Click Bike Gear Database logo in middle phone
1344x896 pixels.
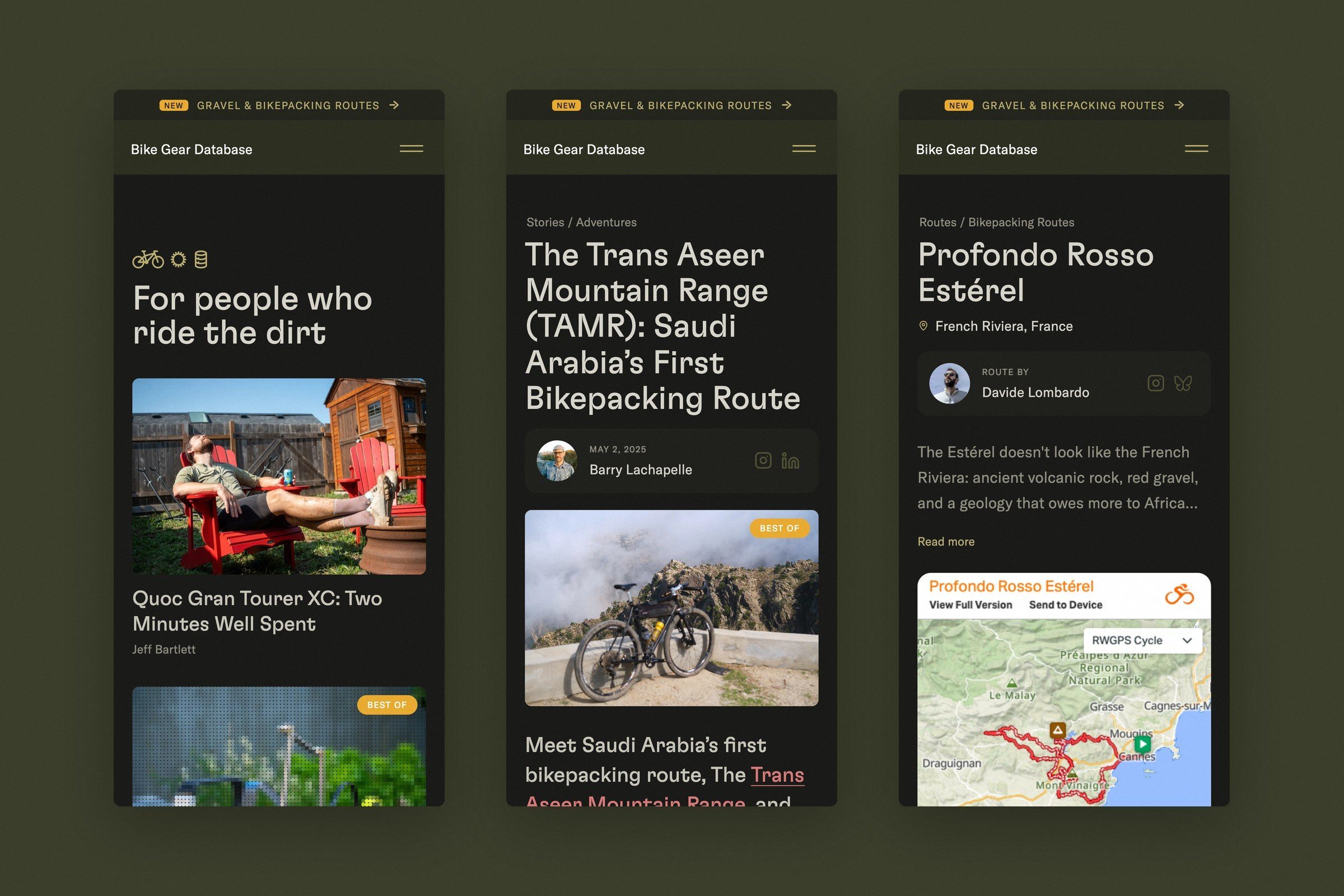(584, 150)
